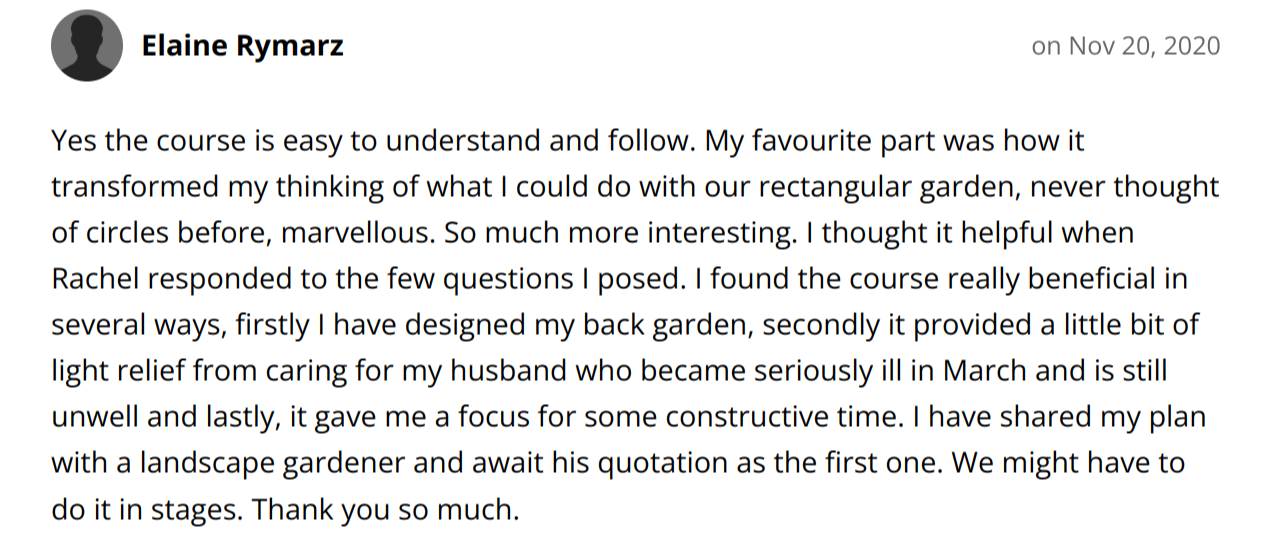This screenshot has height=547, width=1274.
Task: Click the phrase "light relief" in the text
Action: 119,372
